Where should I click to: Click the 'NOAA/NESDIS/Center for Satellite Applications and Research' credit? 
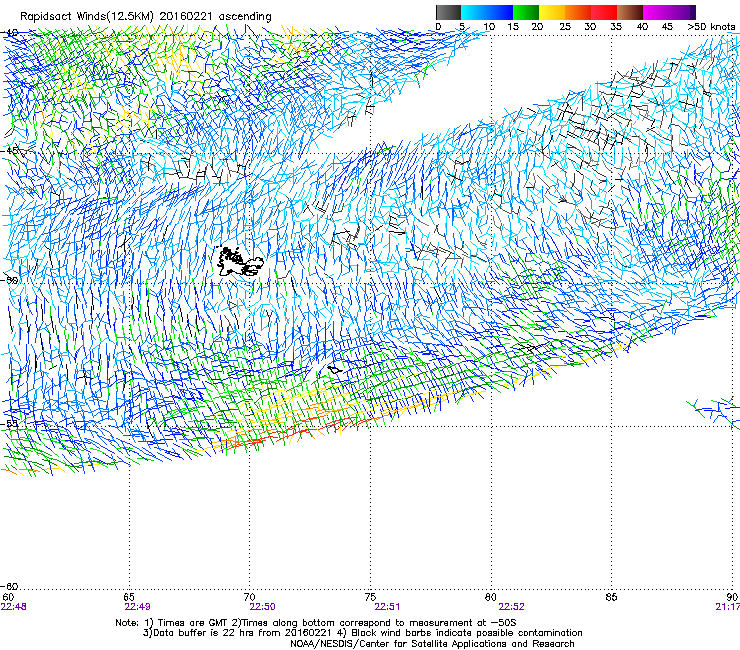tap(432, 644)
